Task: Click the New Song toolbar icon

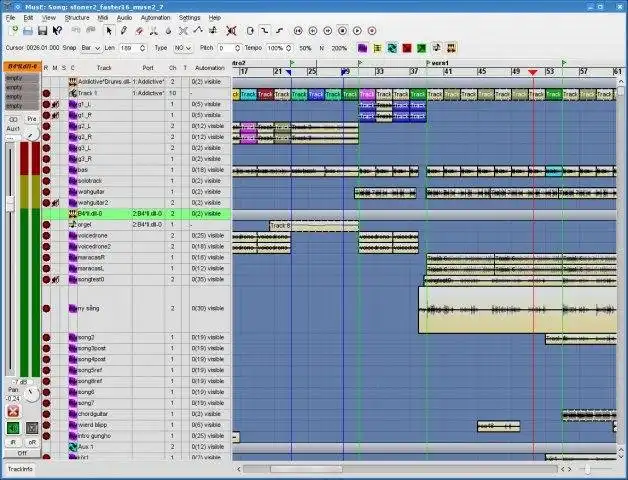Action: tap(13, 31)
